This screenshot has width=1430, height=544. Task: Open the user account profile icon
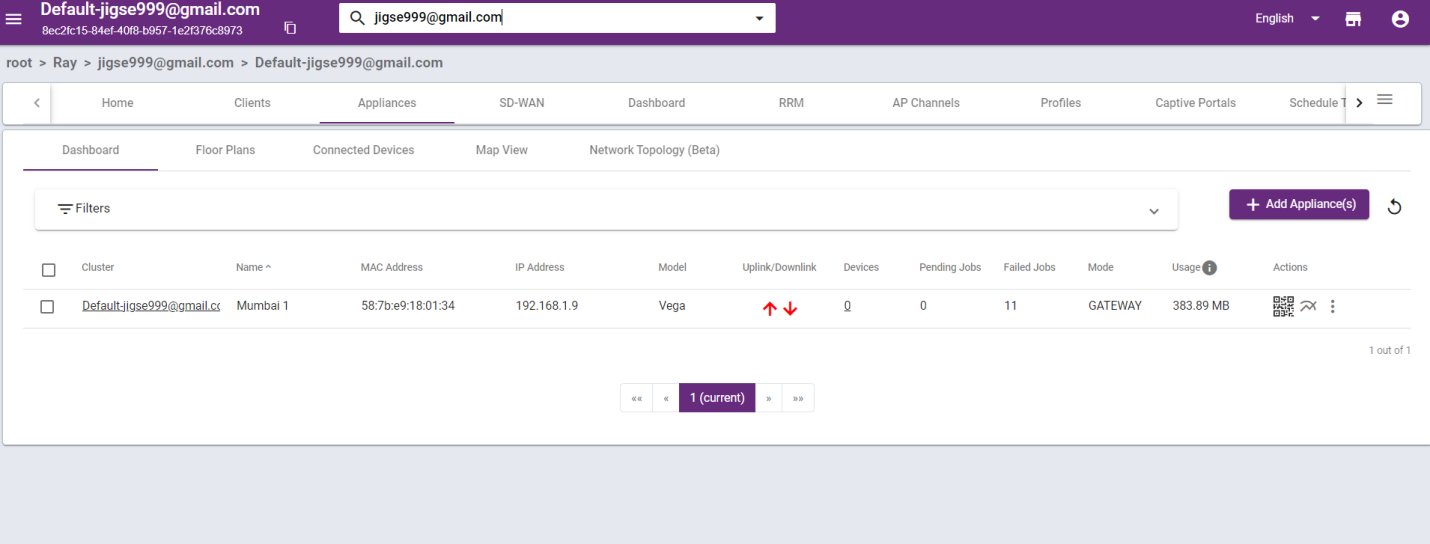click(x=1400, y=19)
